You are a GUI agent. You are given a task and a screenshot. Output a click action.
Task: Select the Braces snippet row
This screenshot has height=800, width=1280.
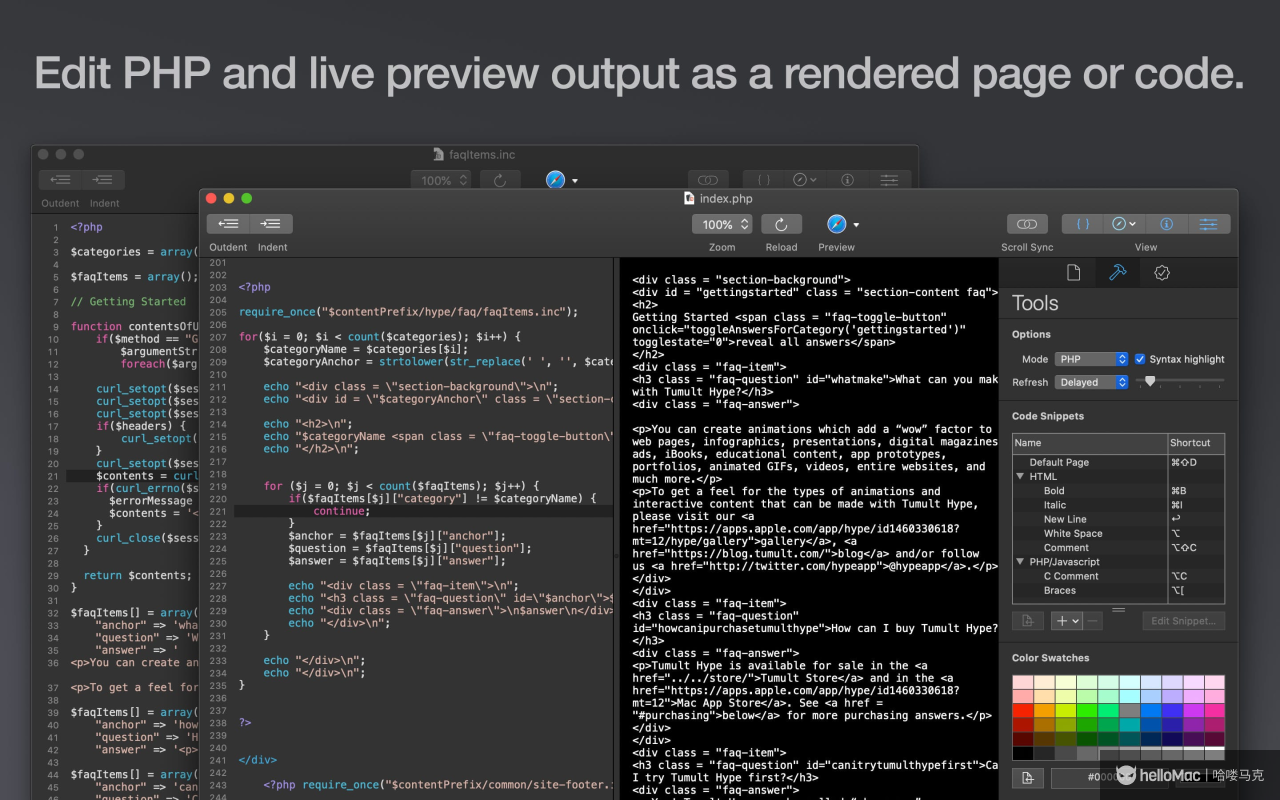[1118, 590]
